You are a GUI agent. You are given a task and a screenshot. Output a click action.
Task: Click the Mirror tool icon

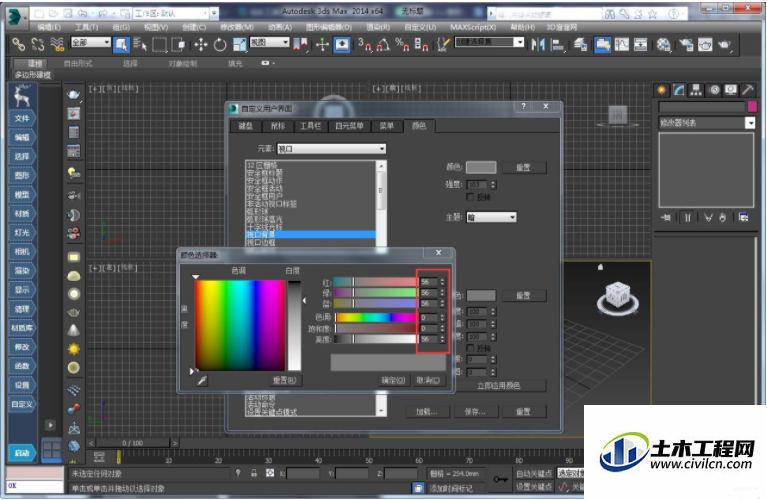pyautogui.click(x=538, y=45)
